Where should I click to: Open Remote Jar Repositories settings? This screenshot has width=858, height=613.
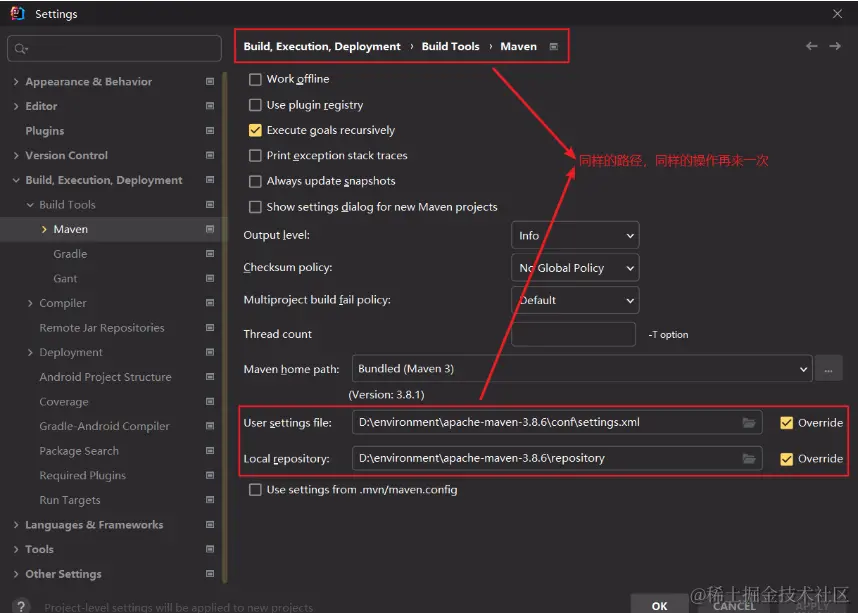click(102, 328)
